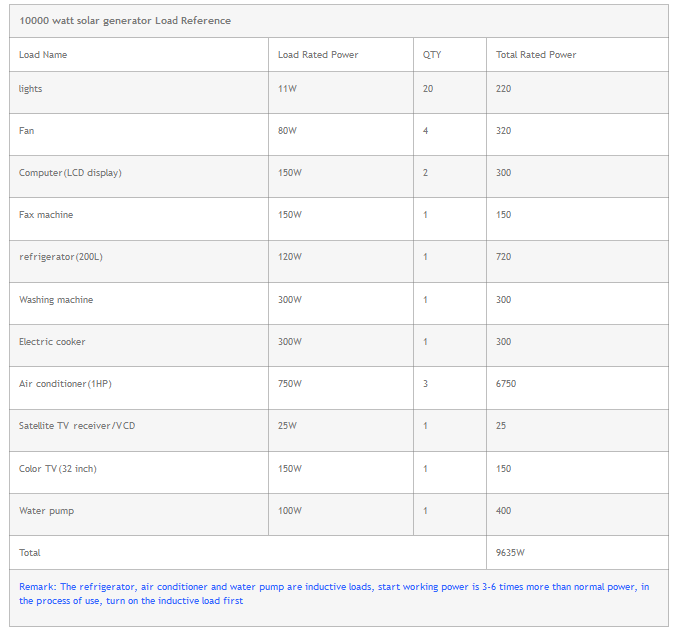Select the 'QTY' column header
This screenshot has height=637, width=678.
tap(431, 55)
